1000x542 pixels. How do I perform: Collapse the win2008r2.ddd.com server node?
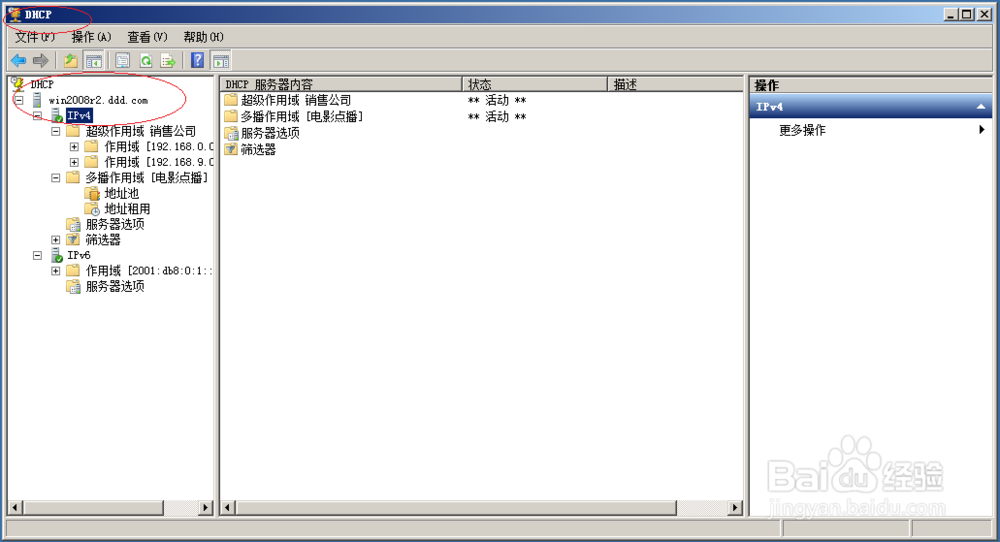pyautogui.click(x=19, y=100)
